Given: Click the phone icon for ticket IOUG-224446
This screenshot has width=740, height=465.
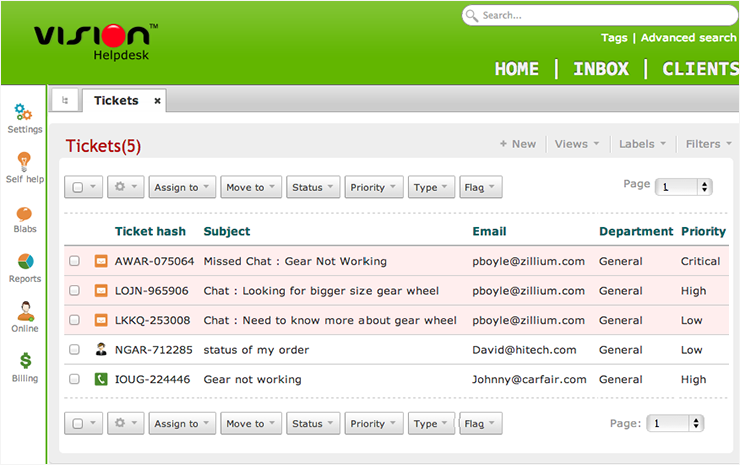Looking at the screenshot, I should tap(101, 379).
